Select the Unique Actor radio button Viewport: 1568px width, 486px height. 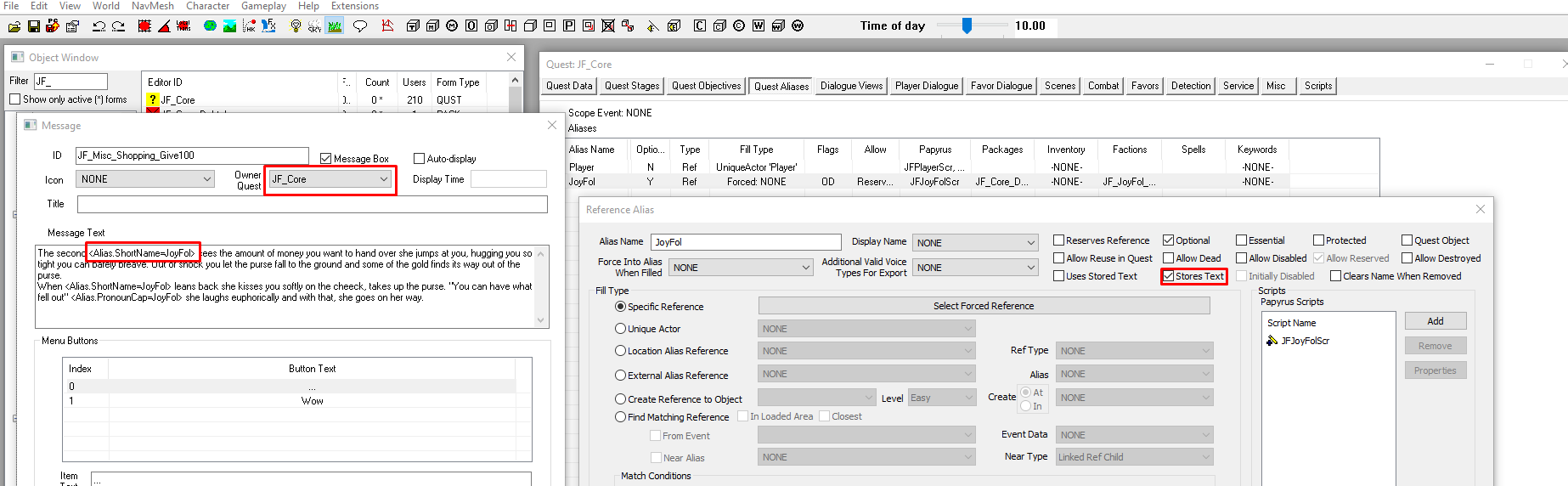click(621, 329)
